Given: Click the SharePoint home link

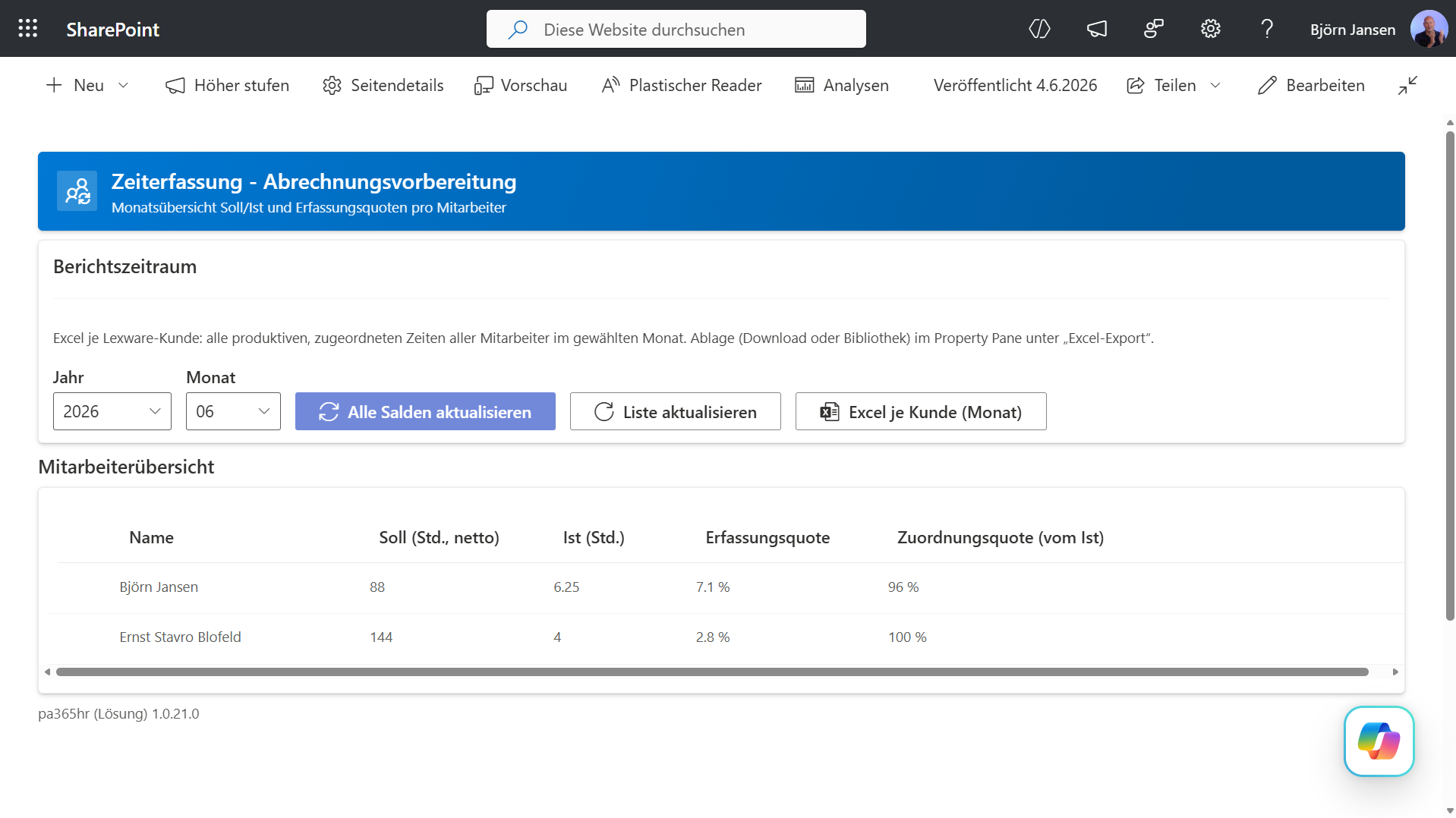Looking at the screenshot, I should point(112,30).
